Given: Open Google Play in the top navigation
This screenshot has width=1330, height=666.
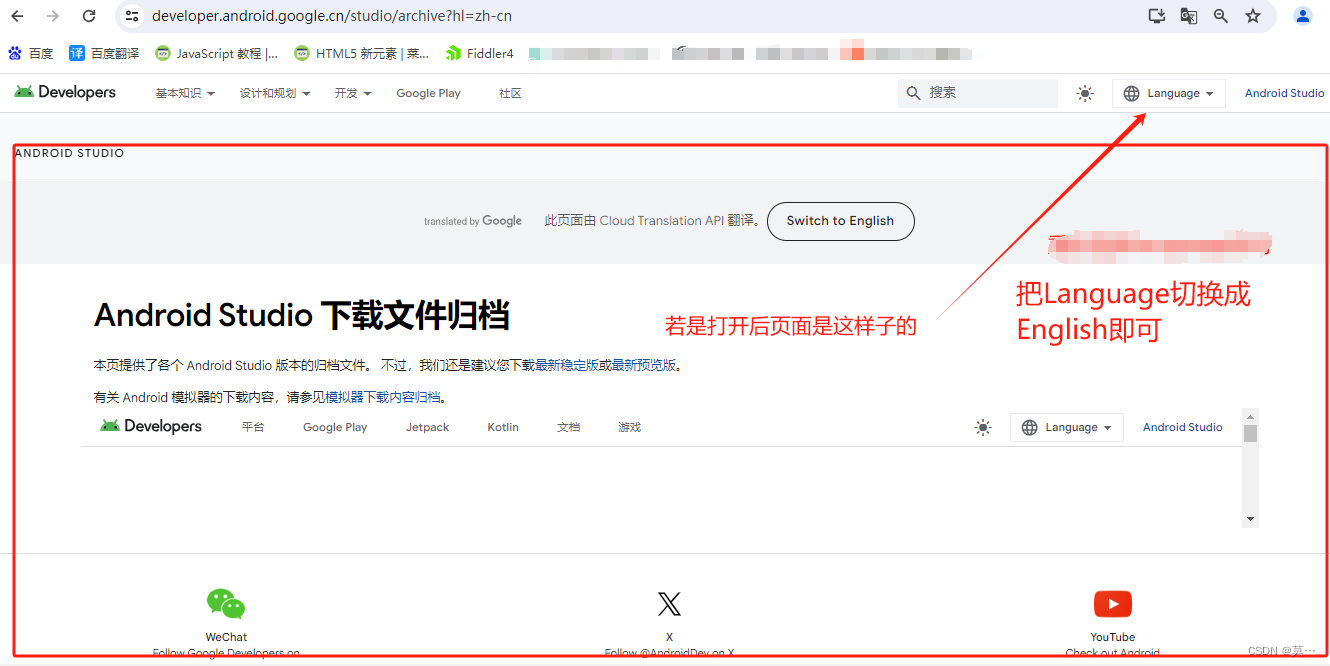Looking at the screenshot, I should click(428, 93).
